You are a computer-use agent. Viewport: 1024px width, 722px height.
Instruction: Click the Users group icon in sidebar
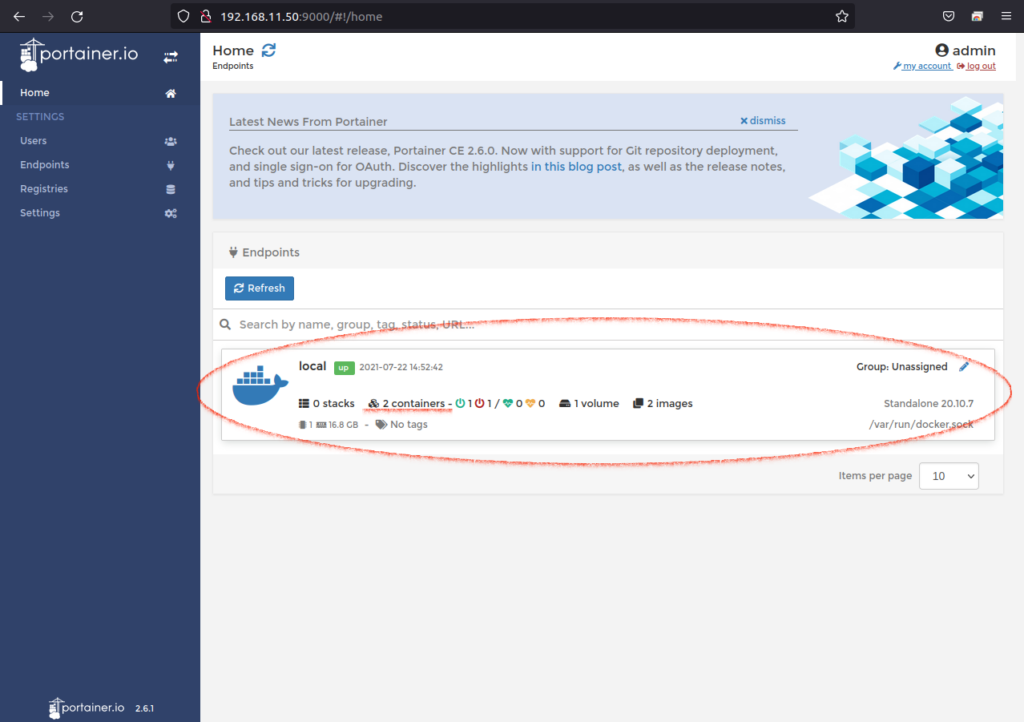pos(170,141)
